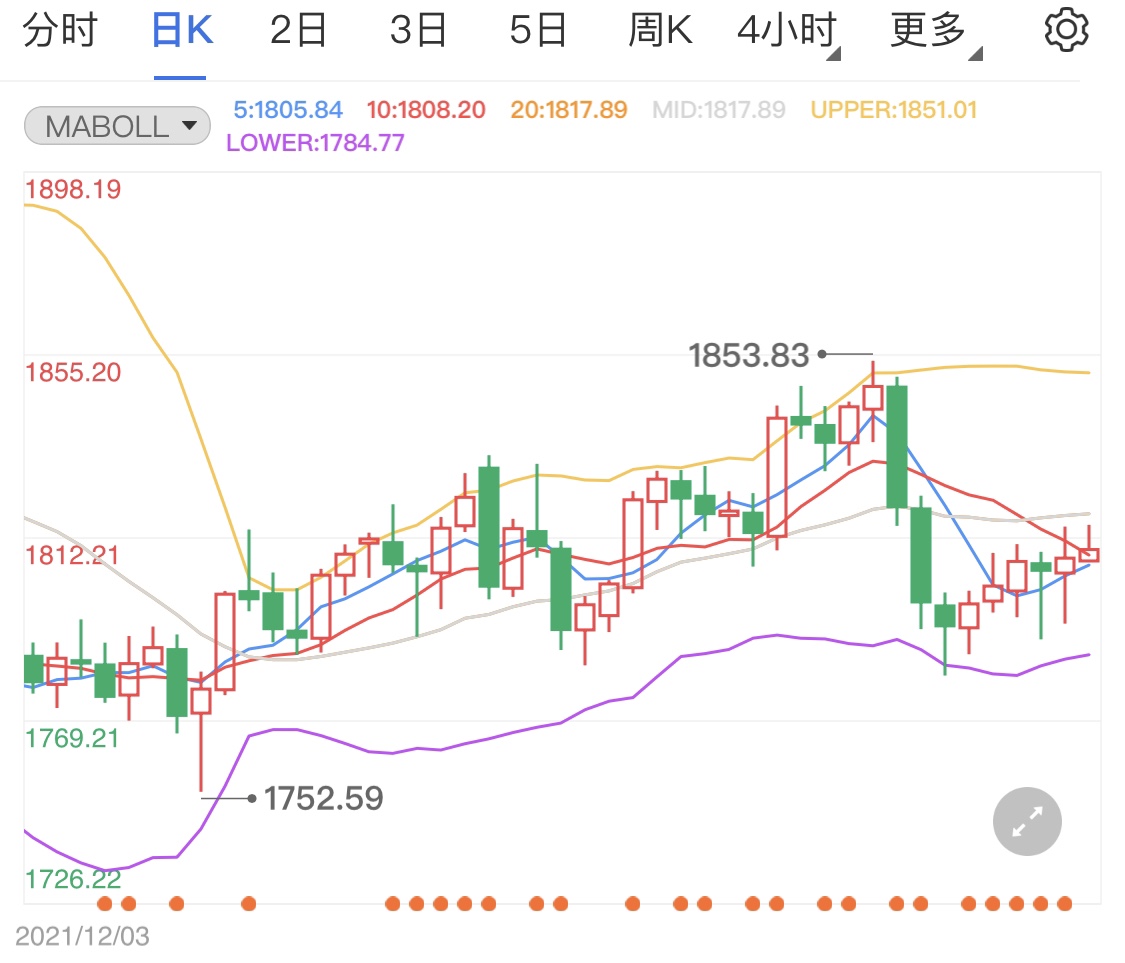Open chart settings gear icon

(x=1066, y=30)
